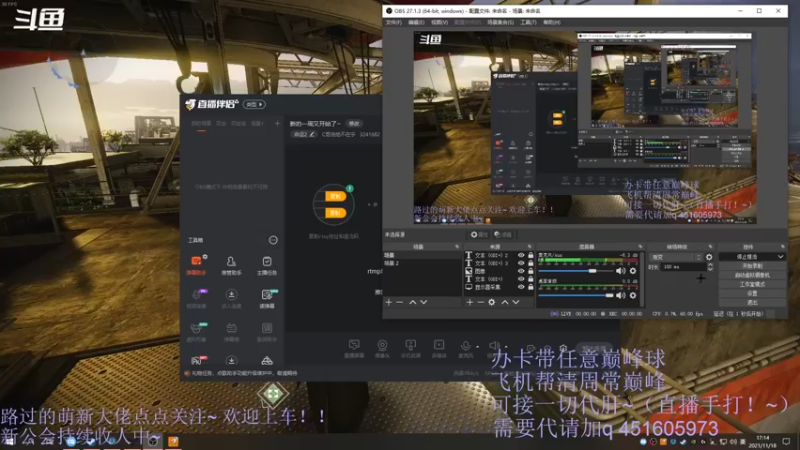800x450 pixels.
Task: Click the 类型 mode switch pill
Action: 254,104
